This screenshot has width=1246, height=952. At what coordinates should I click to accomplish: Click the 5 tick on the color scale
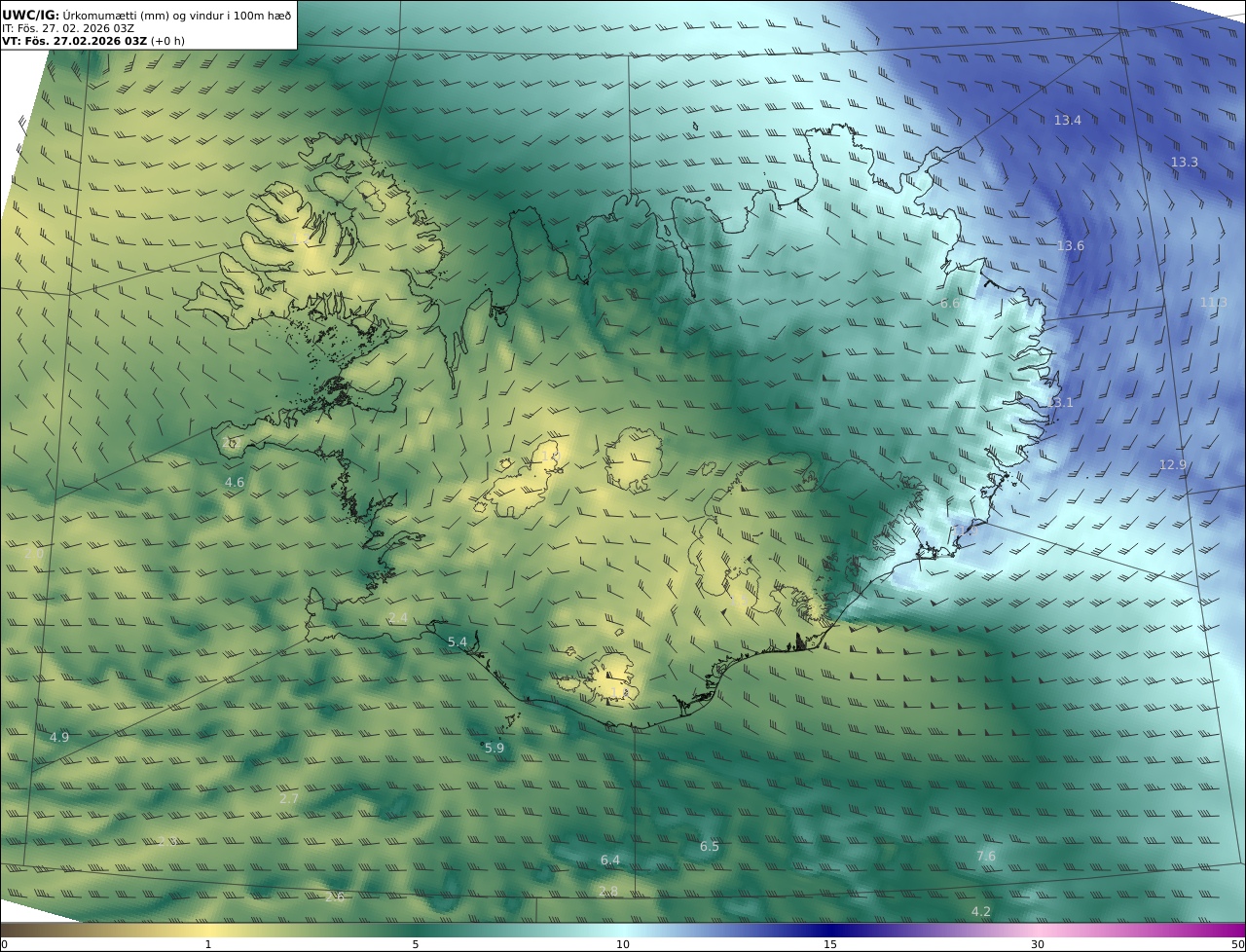click(x=416, y=944)
